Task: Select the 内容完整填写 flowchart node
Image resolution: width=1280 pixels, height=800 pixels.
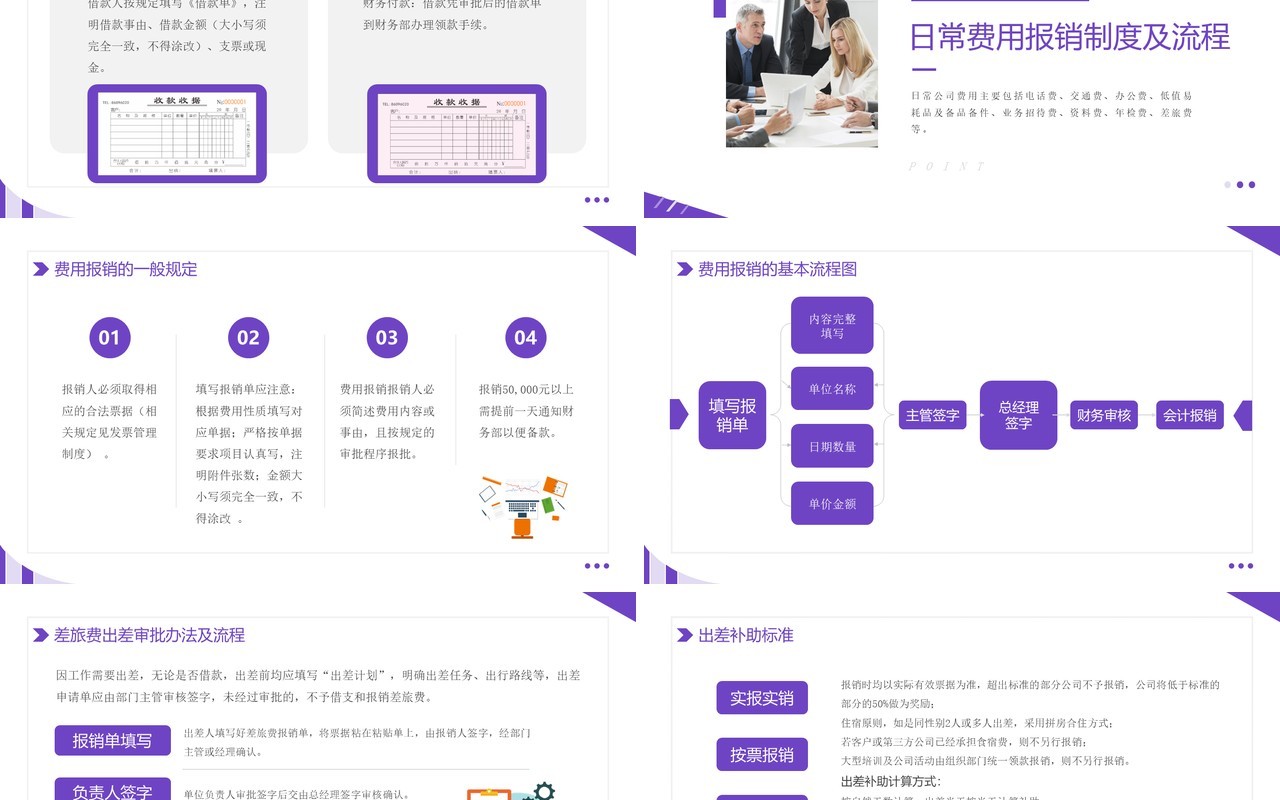Action: [832, 325]
